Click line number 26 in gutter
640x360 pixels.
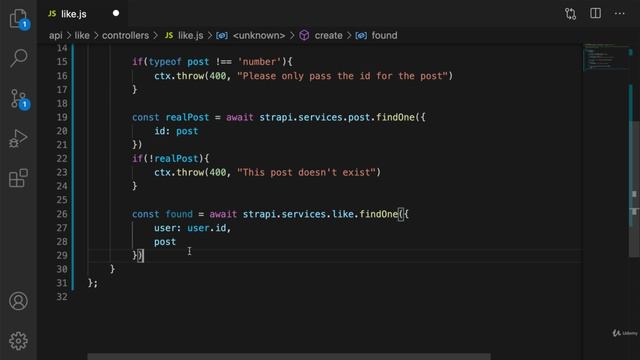(x=62, y=214)
